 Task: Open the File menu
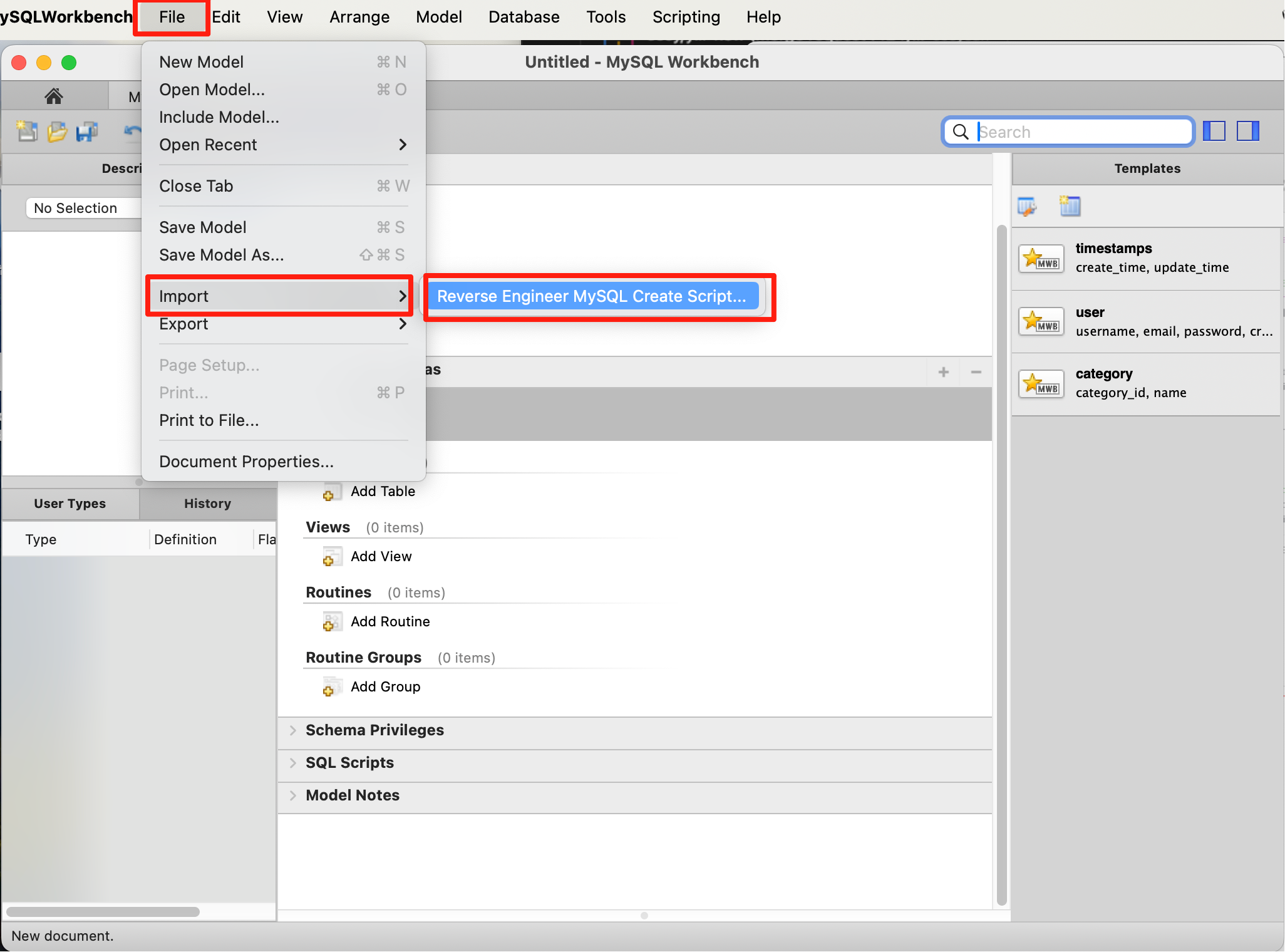pos(172,17)
